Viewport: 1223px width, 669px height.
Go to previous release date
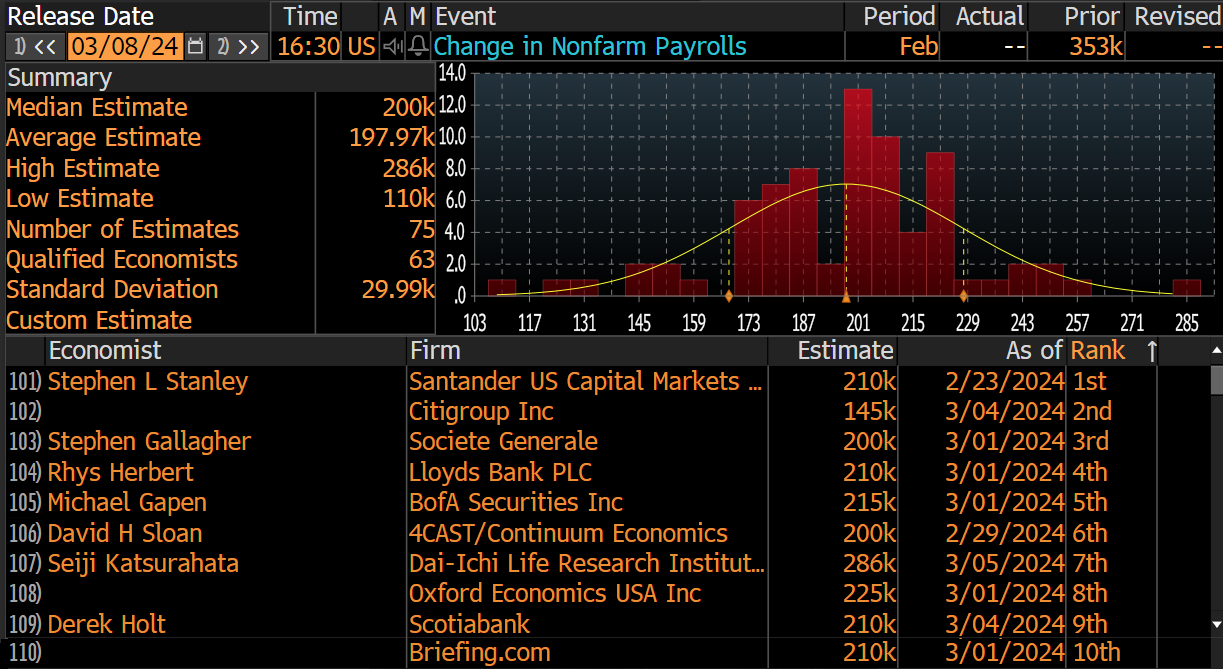tap(34, 47)
